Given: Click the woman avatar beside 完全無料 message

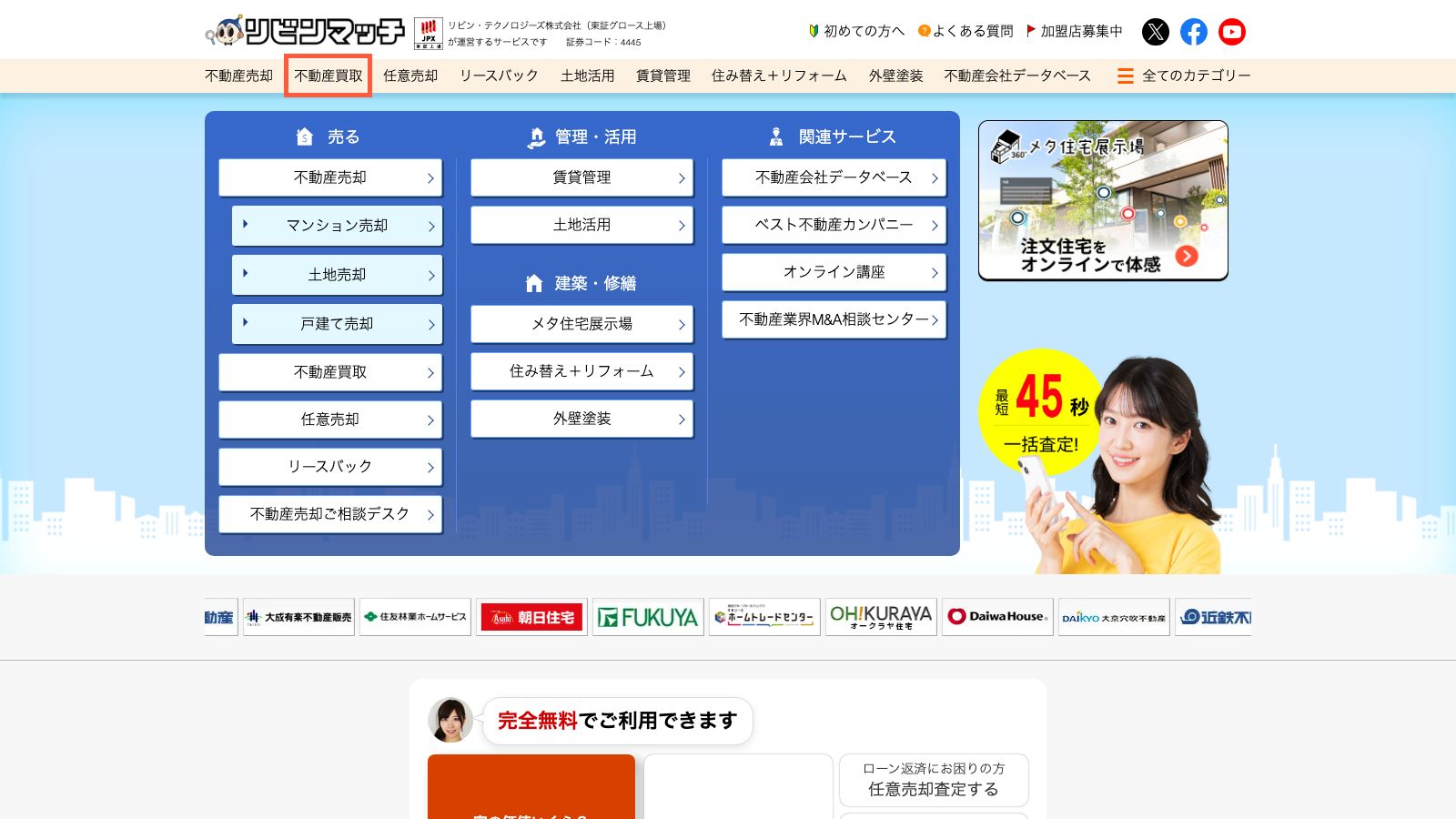Looking at the screenshot, I should point(450,720).
